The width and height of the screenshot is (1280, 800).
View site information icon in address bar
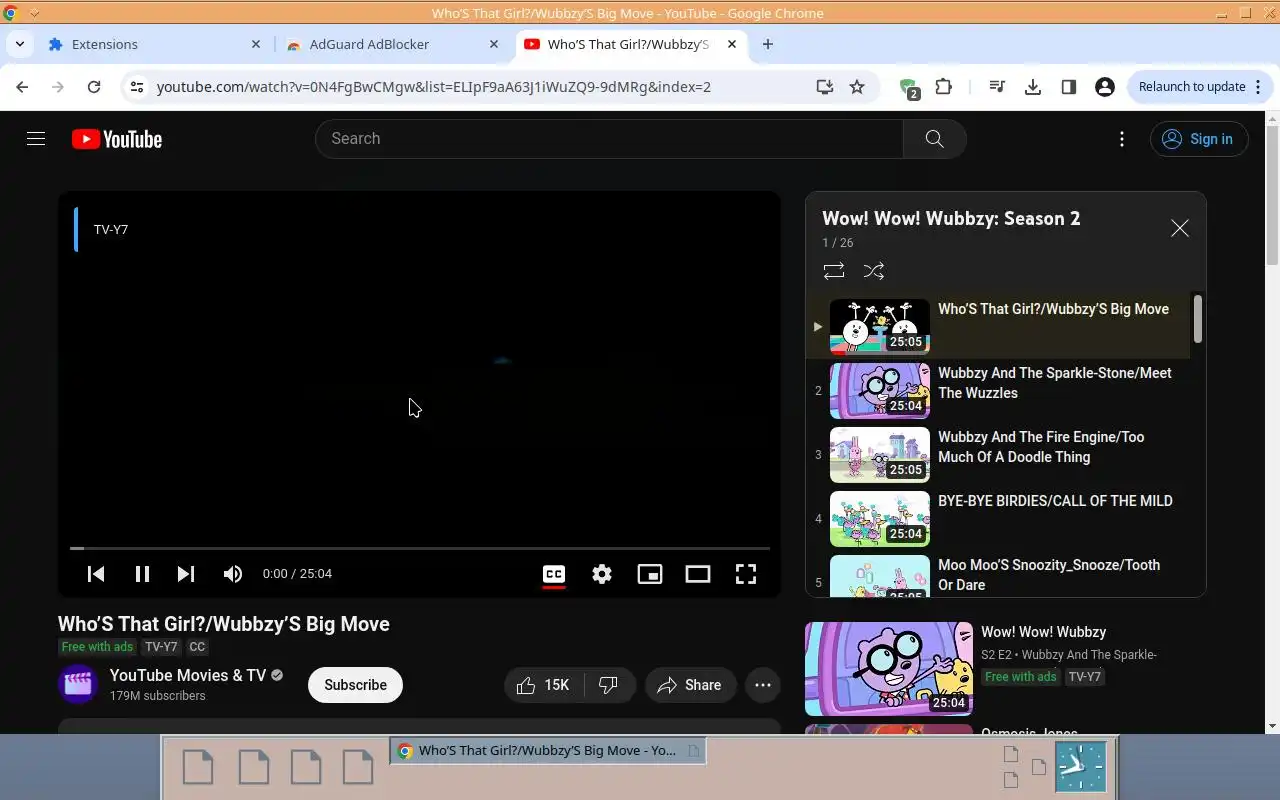tap(137, 87)
